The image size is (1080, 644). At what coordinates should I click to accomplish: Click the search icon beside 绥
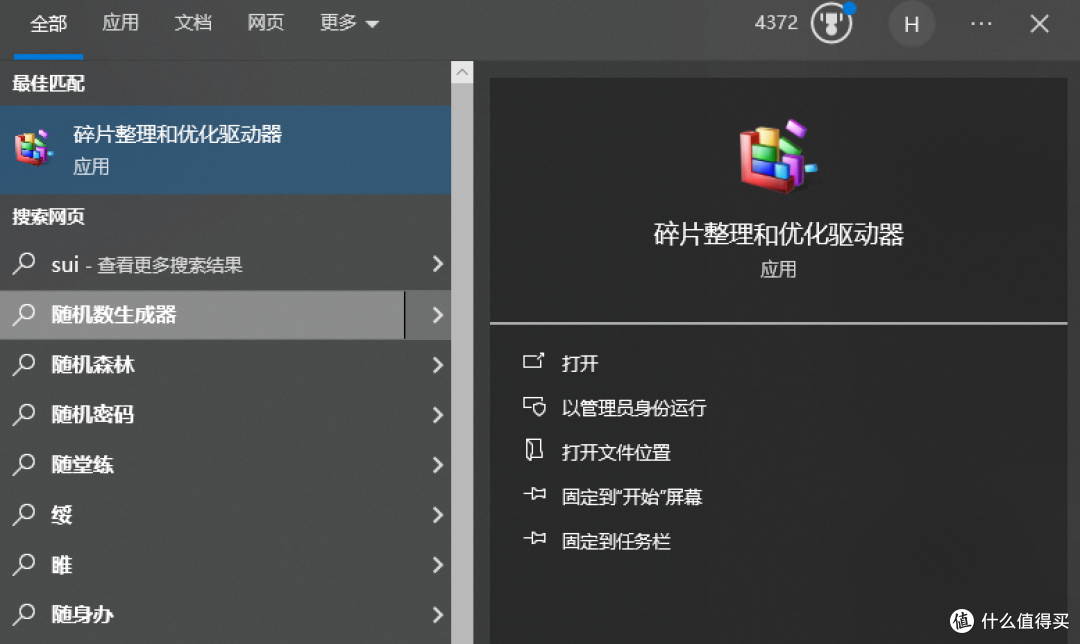click(24, 515)
